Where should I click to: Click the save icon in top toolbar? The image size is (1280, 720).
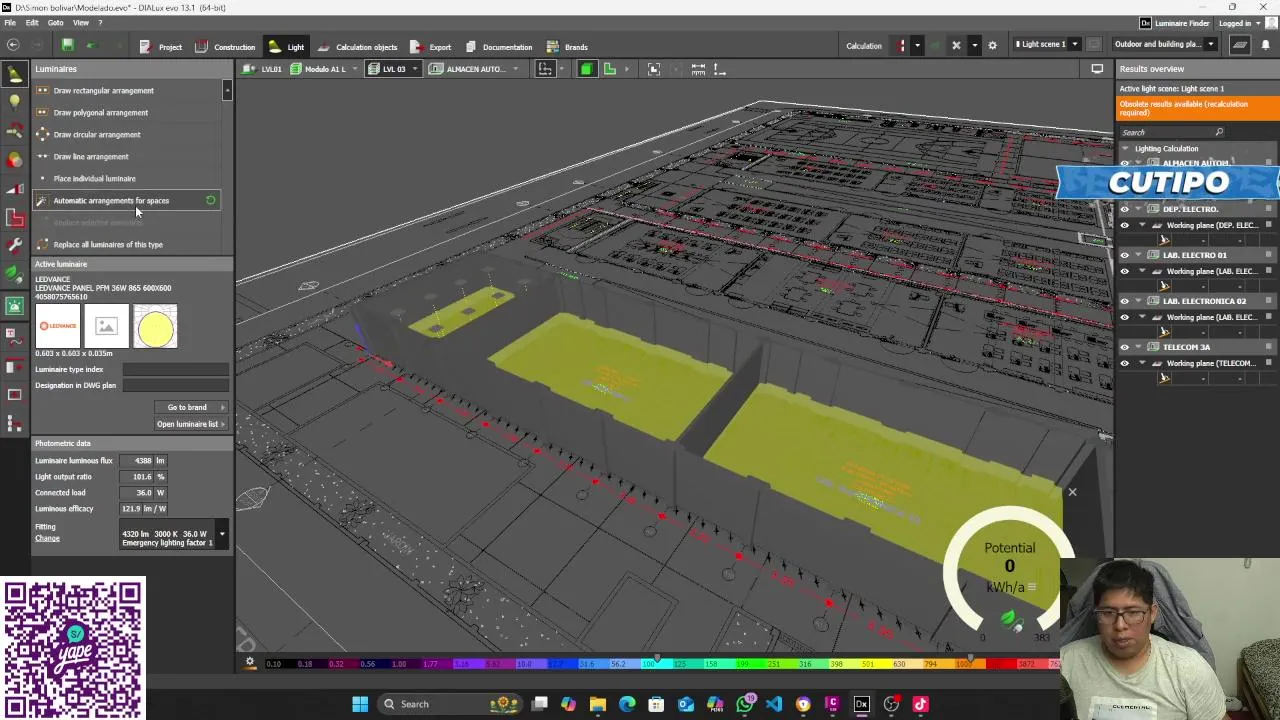tap(67, 45)
